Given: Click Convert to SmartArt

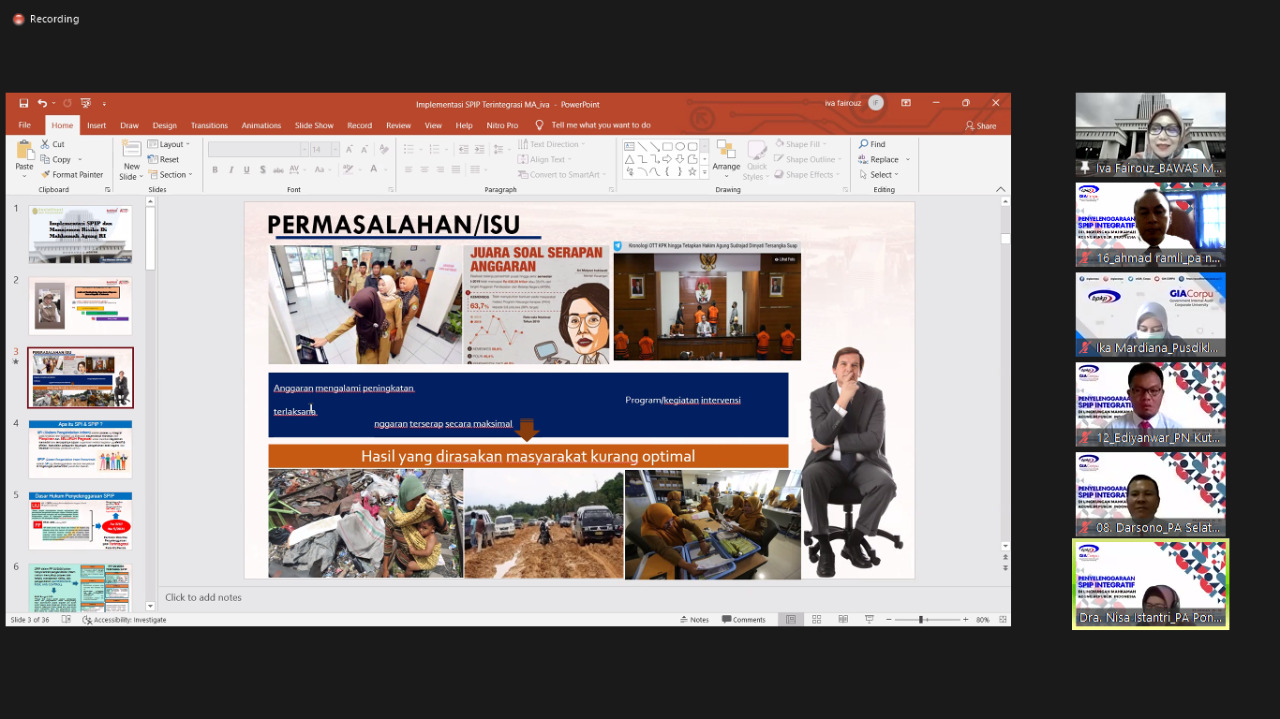Looking at the screenshot, I should point(562,174).
